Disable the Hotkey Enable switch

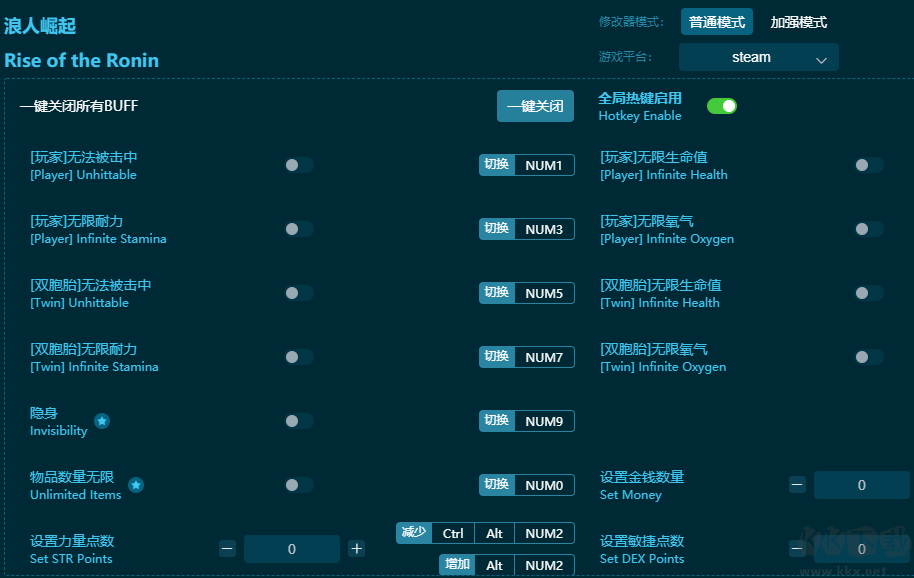coord(721,104)
